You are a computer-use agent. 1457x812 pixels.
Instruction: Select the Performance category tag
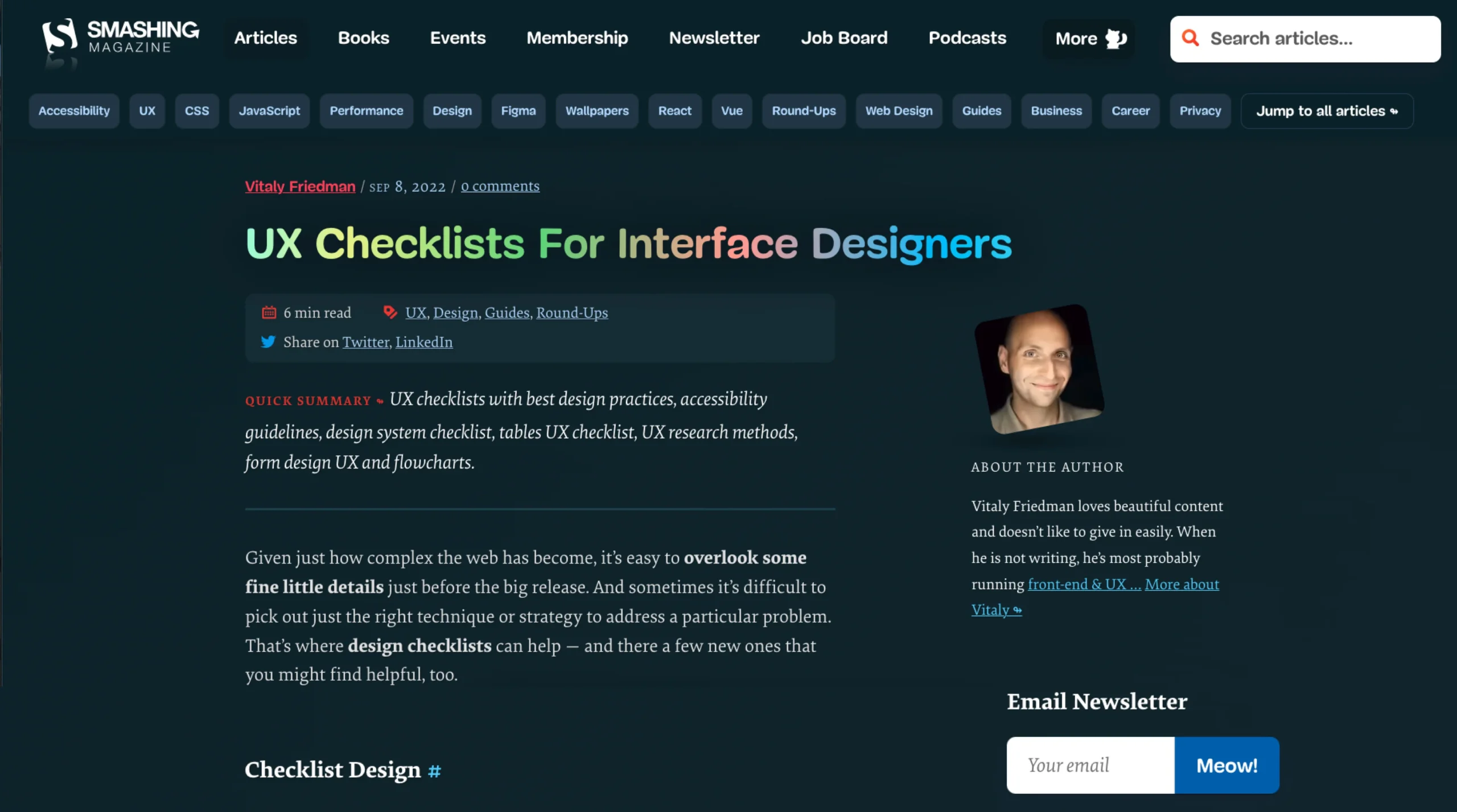pyautogui.click(x=367, y=111)
